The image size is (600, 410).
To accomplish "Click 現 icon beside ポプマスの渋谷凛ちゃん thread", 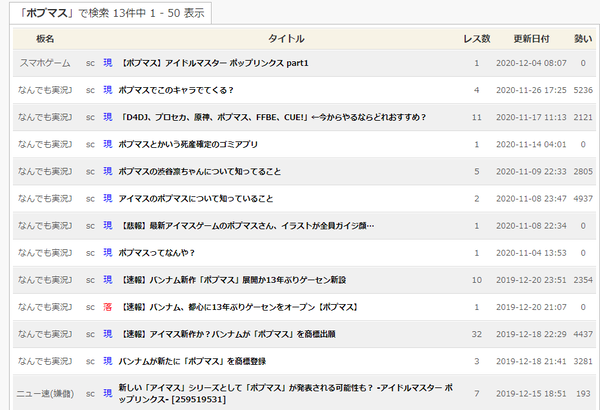I will [108, 172].
